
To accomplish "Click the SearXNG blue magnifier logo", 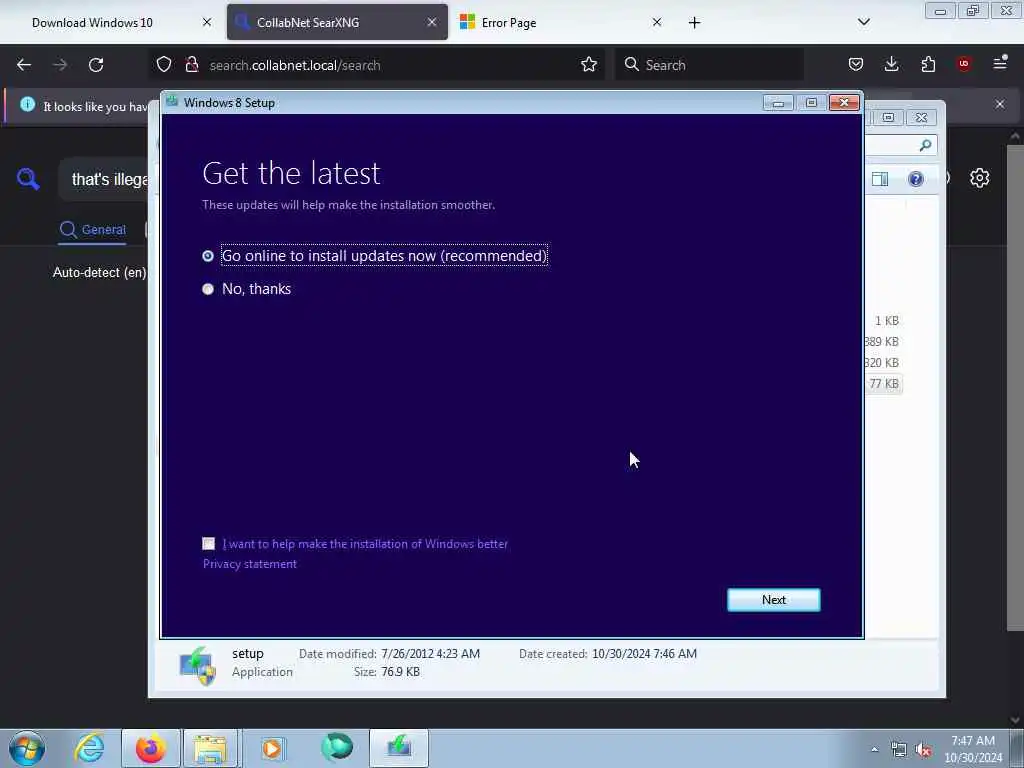I will tap(28, 178).
